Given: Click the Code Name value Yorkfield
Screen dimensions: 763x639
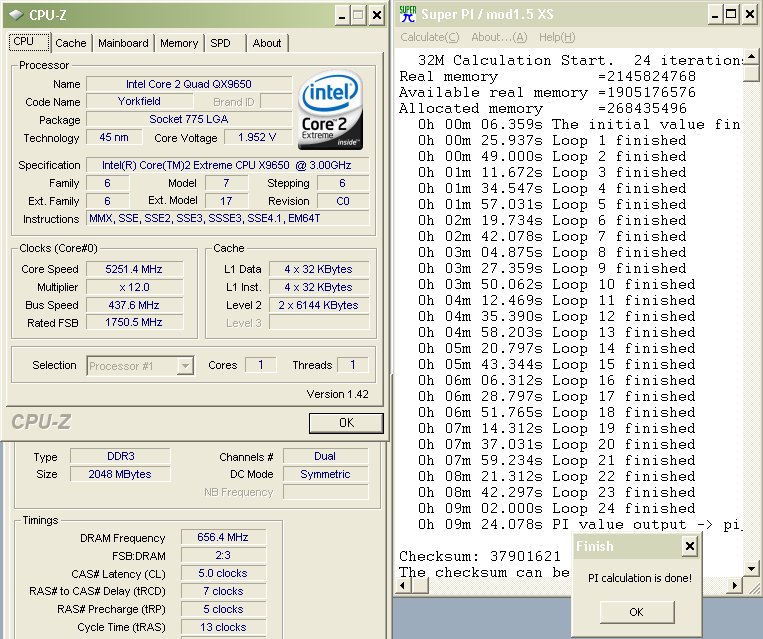Looking at the screenshot, I should pyautogui.click(x=139, y=101).
